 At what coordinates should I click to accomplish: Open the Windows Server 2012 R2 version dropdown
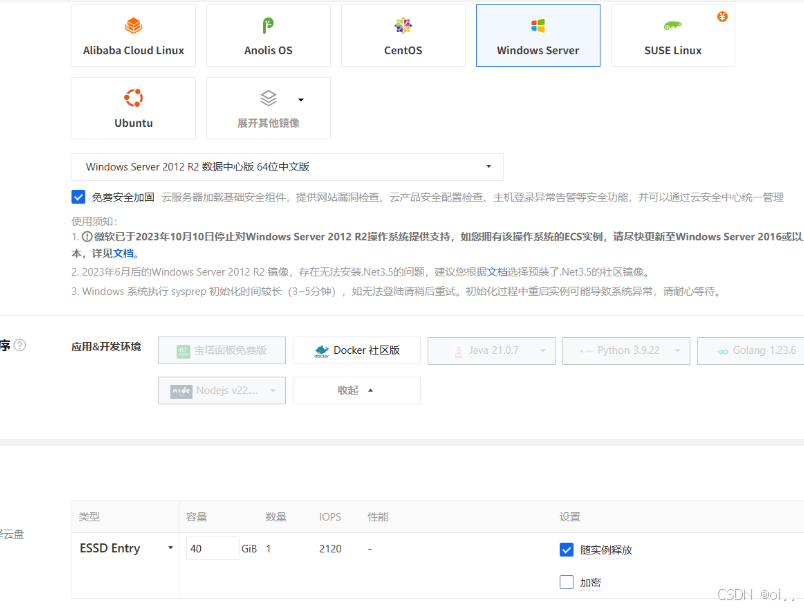[287, 167]
